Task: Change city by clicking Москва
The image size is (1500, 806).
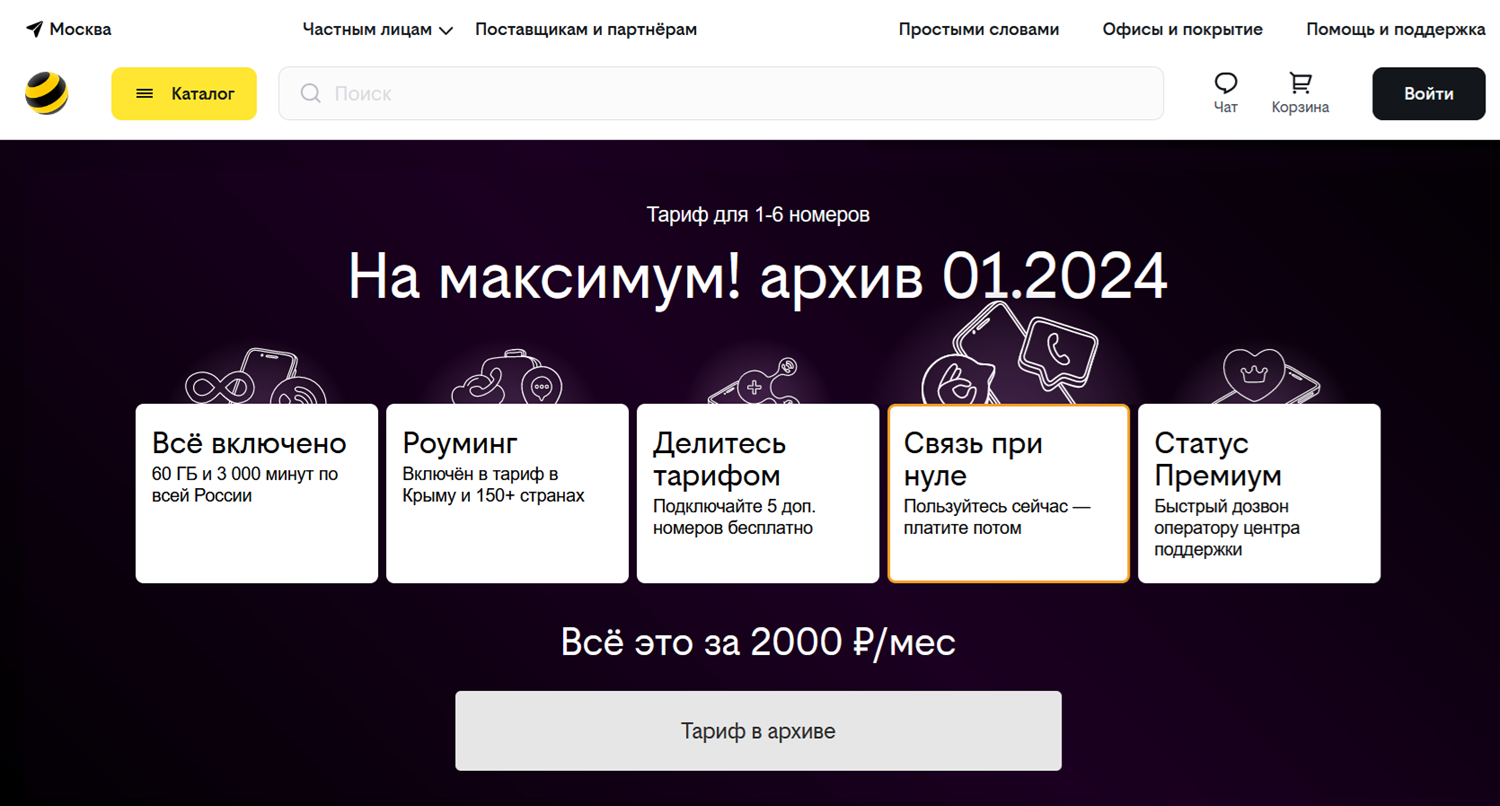Action: click(x=81, y=29)
